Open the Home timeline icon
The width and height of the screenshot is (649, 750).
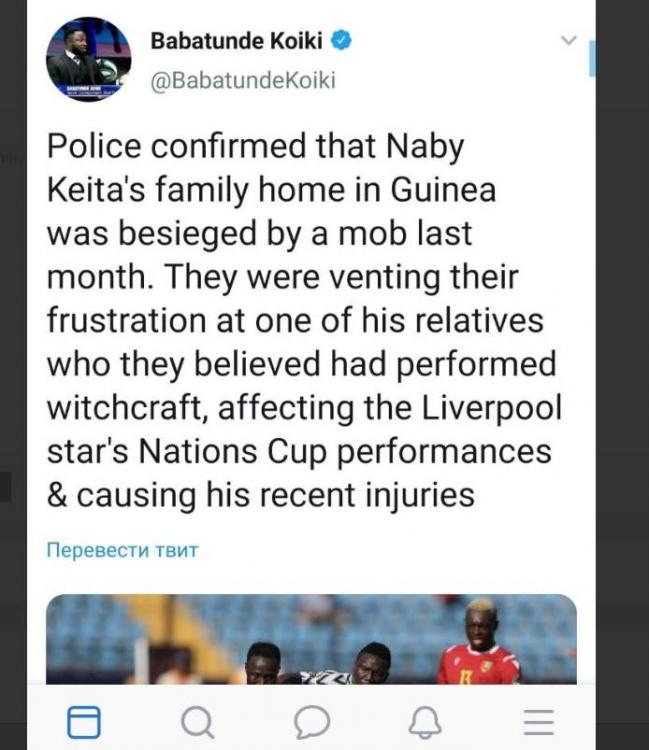84,721
